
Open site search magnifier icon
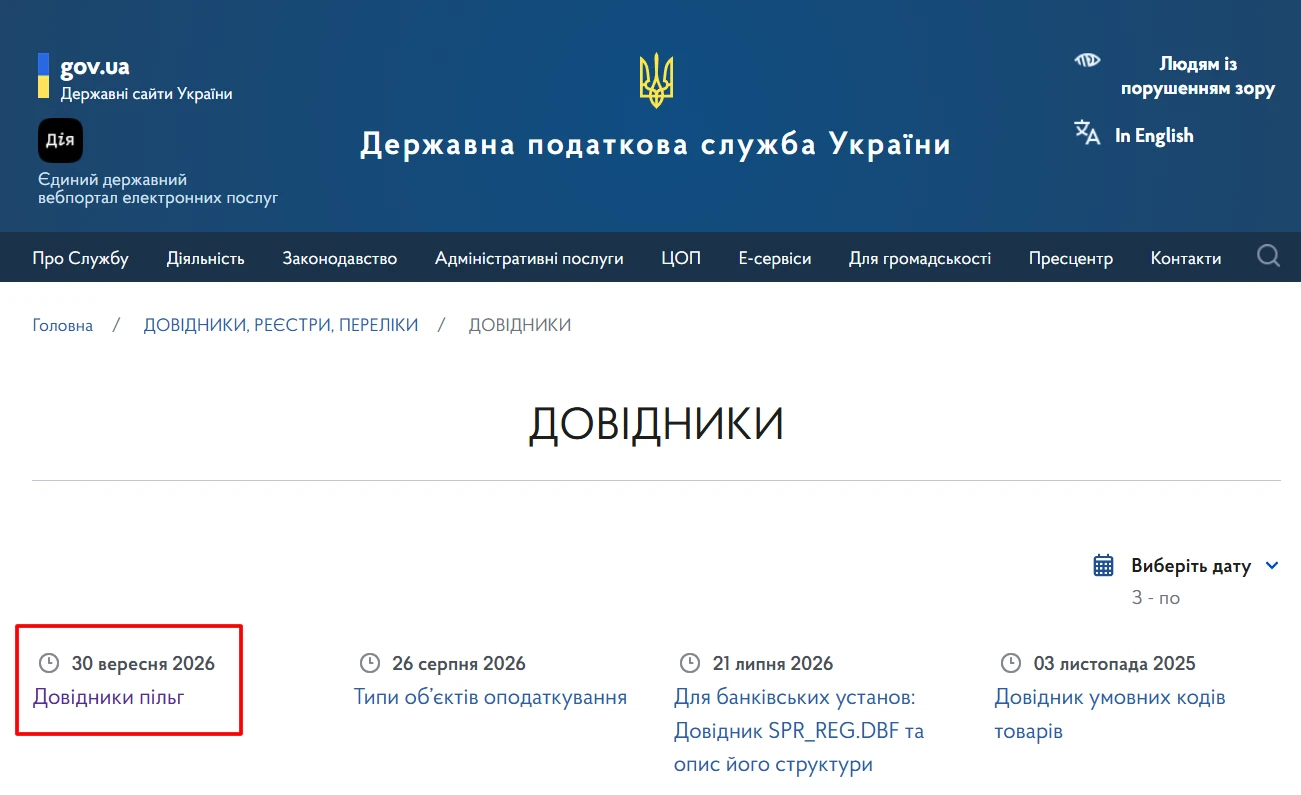coord(1269,257)
